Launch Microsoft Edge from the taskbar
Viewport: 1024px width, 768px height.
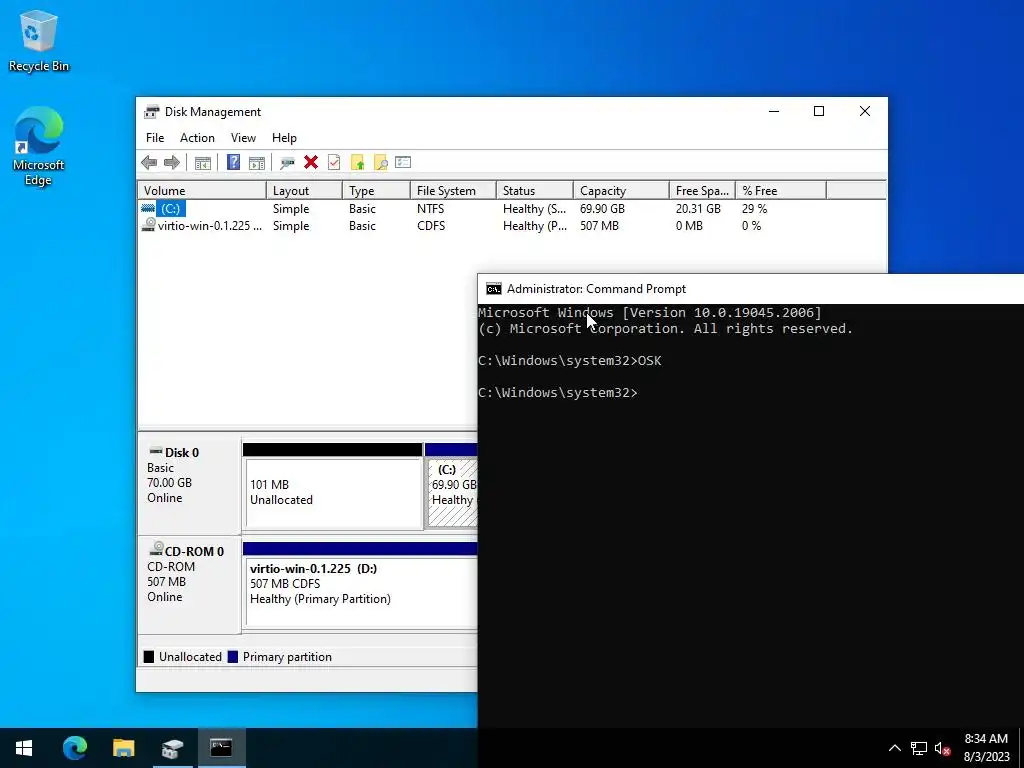74,748
